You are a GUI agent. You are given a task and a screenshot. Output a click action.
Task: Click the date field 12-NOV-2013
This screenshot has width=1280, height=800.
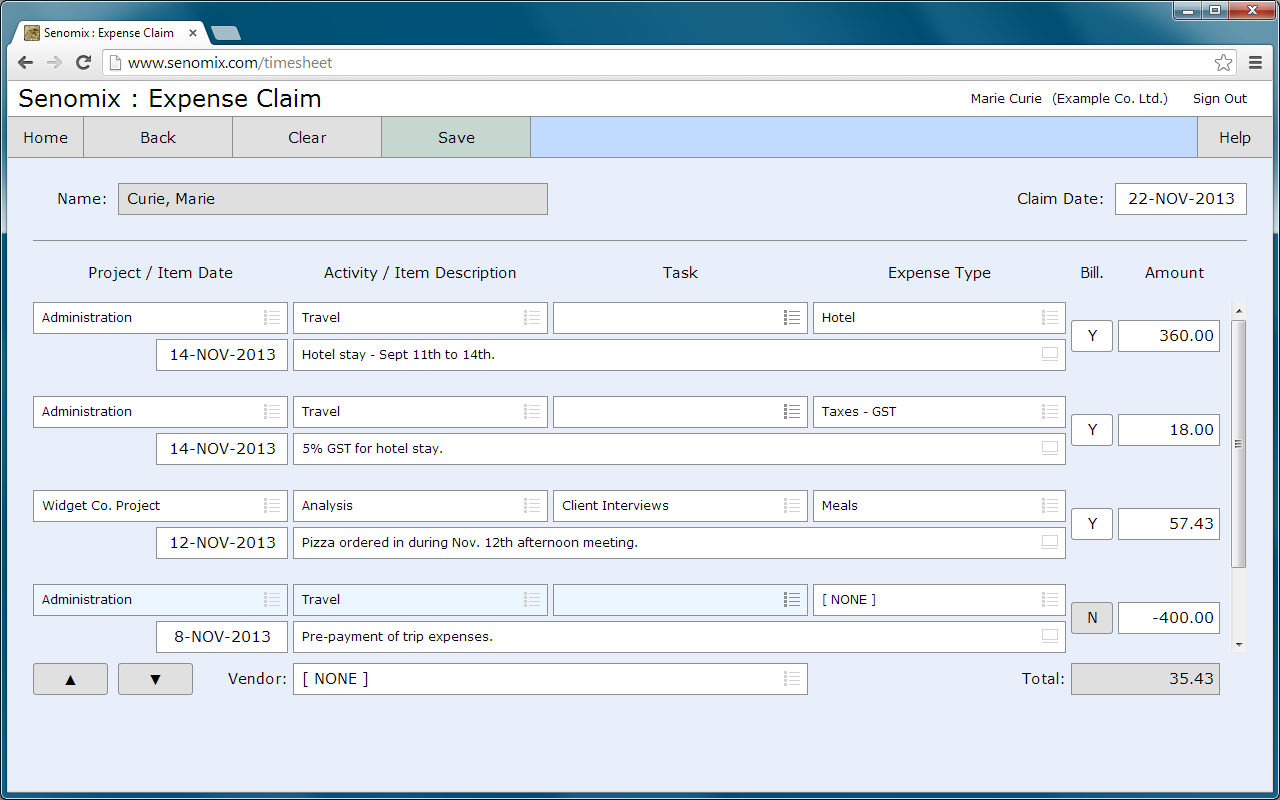tap(222, 543)
